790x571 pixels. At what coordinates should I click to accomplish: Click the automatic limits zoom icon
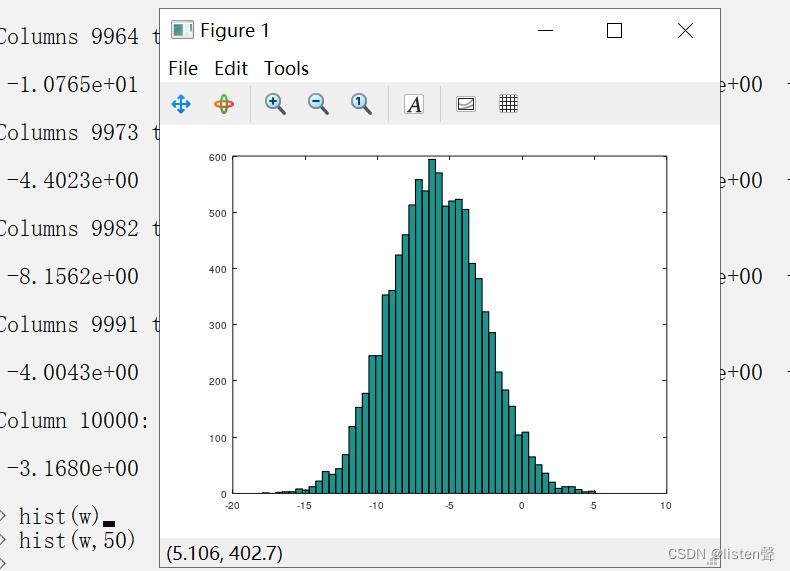361,104
